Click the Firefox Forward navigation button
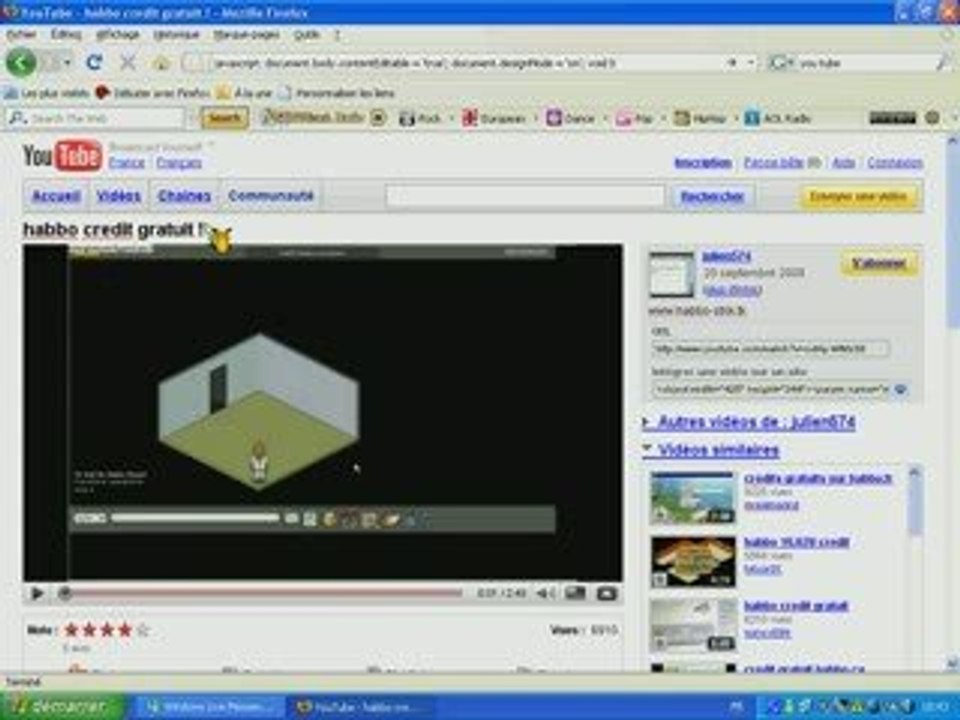Viewport: 960px width, 720px height. click(x=50, y=62)
